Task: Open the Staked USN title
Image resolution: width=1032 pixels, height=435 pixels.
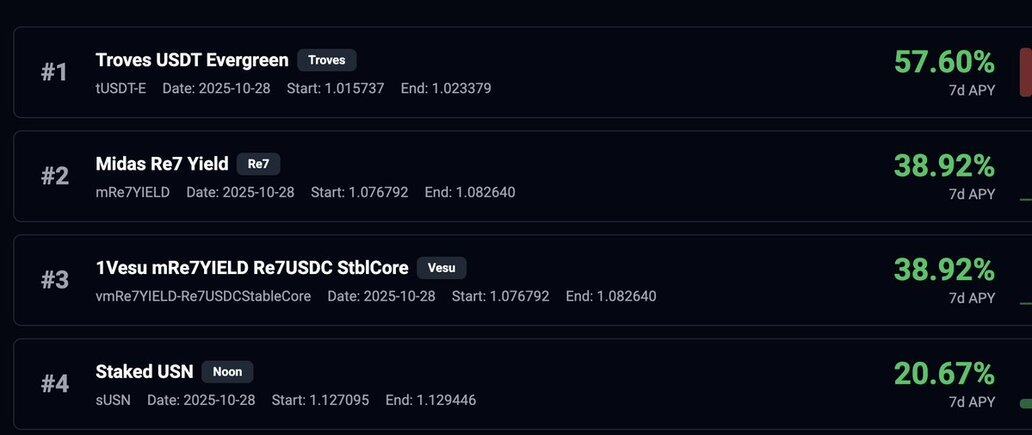Action: 144,372
